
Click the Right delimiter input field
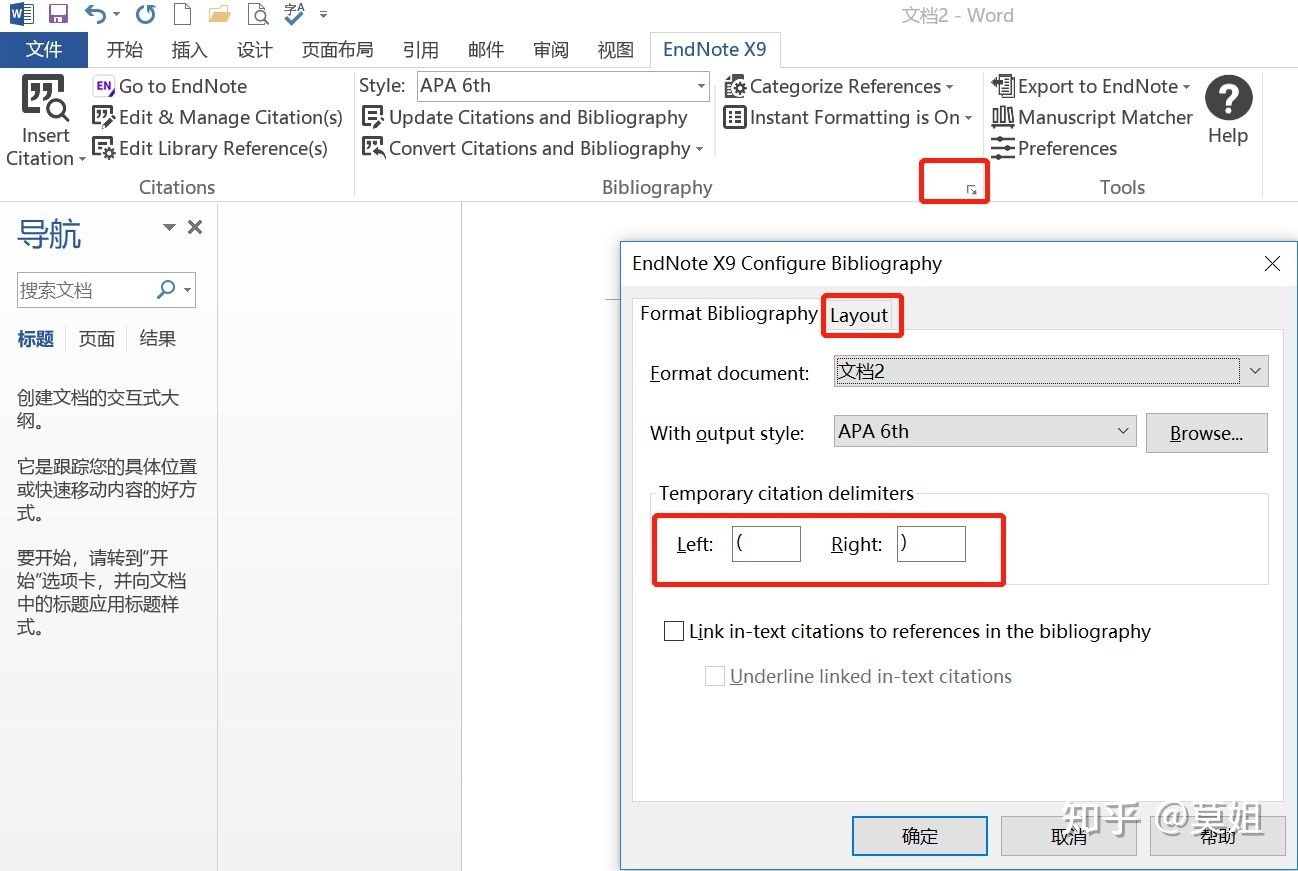coord(931,544)
